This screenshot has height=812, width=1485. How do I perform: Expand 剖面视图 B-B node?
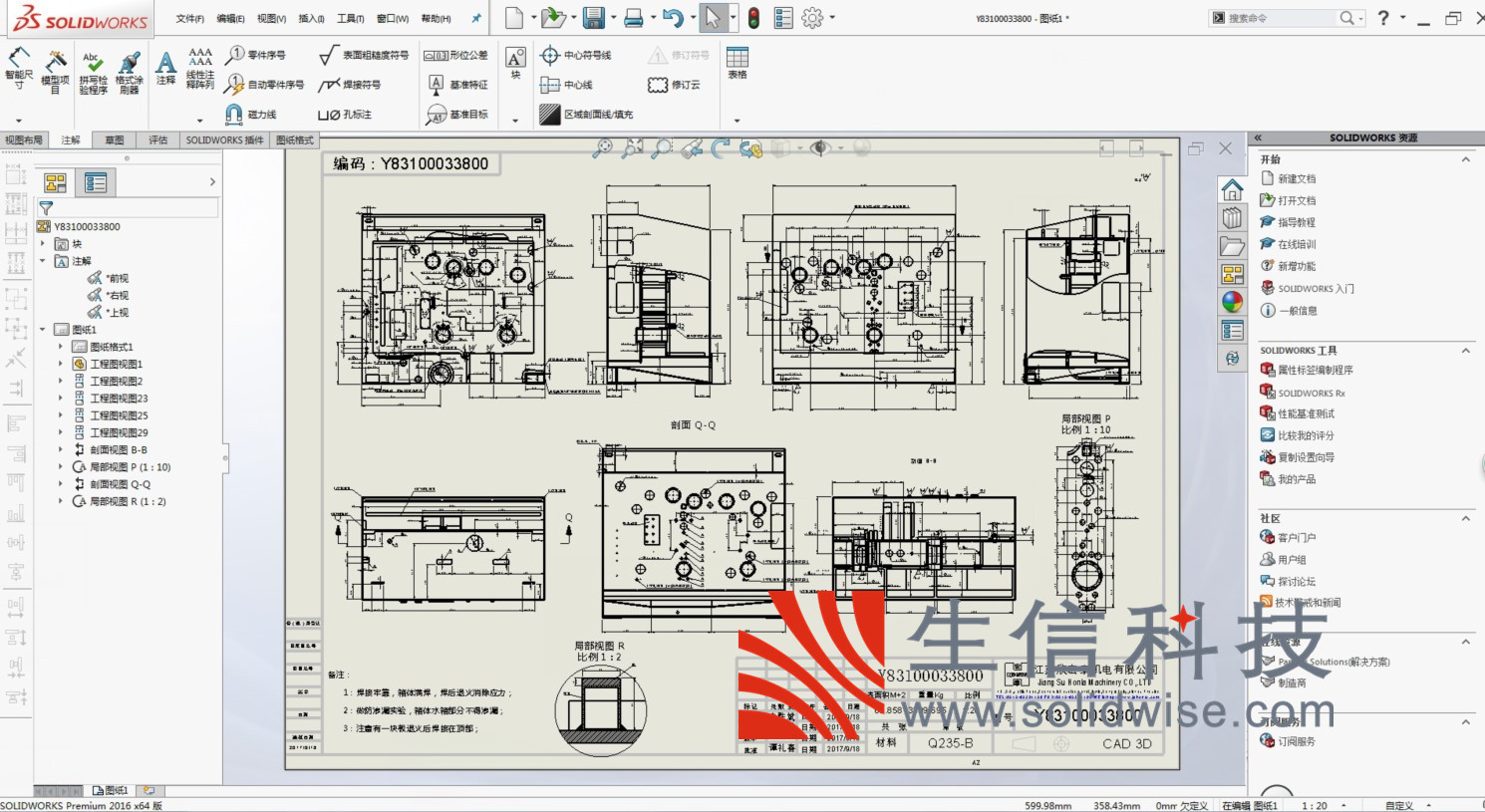[61, 450]
